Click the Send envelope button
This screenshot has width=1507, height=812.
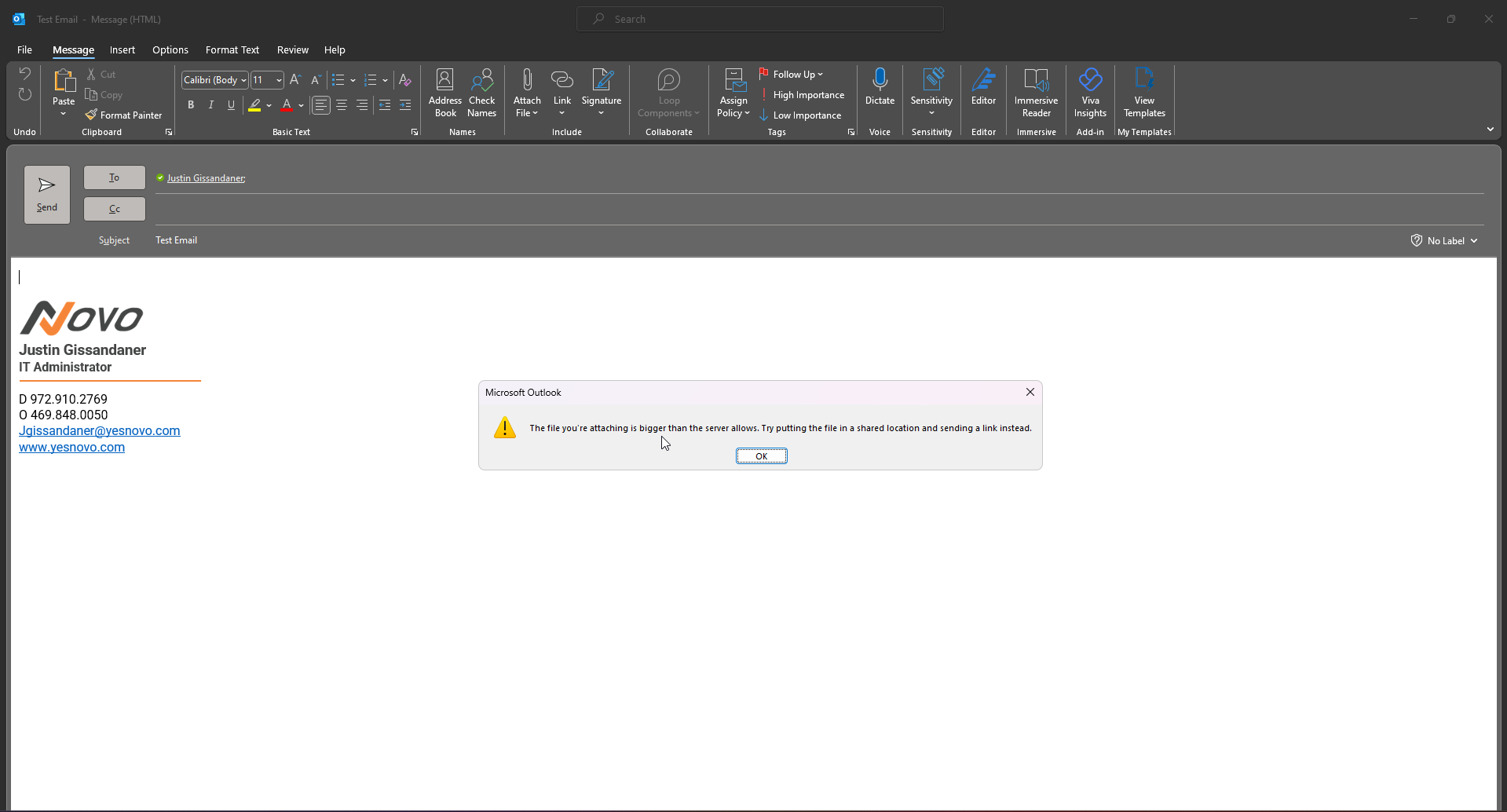[47, 194]
